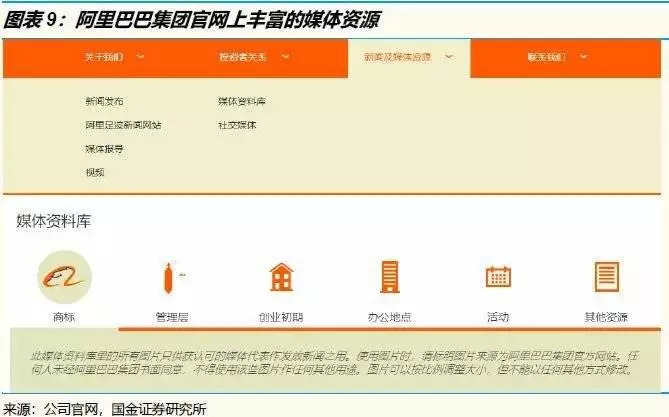Click the house icon for 创业初期

(282, 277)
